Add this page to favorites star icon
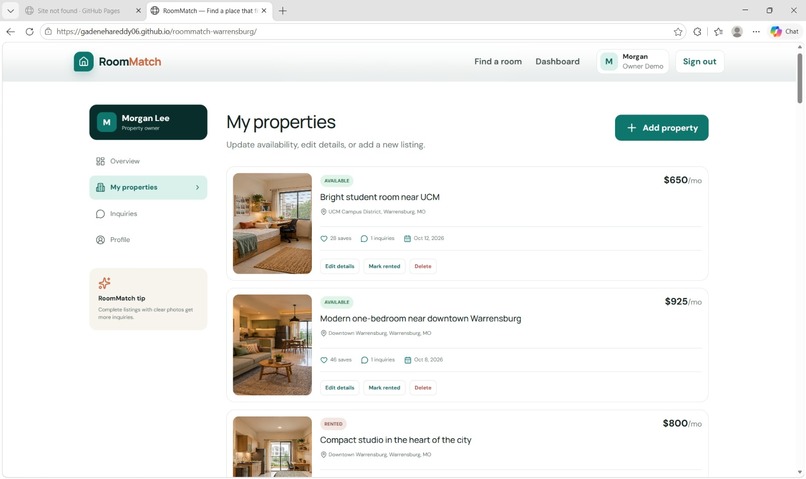The width and height of the screenshot is (806, 479). click(678, 32)
